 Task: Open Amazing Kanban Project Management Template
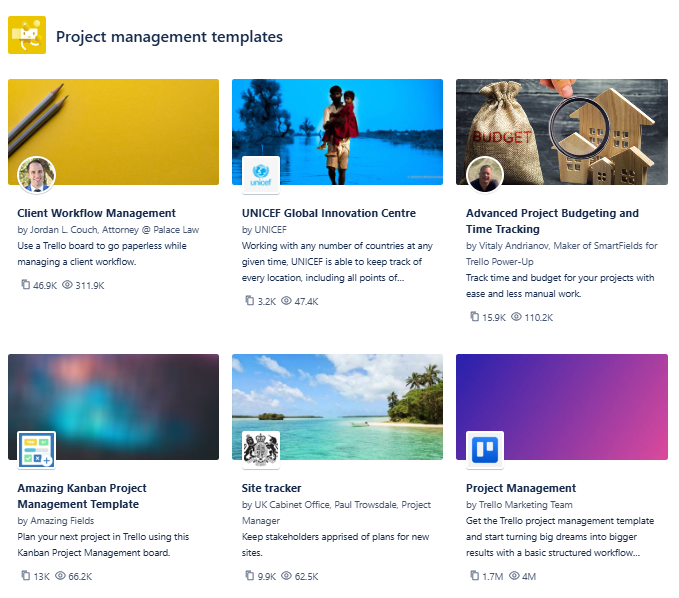82,496
